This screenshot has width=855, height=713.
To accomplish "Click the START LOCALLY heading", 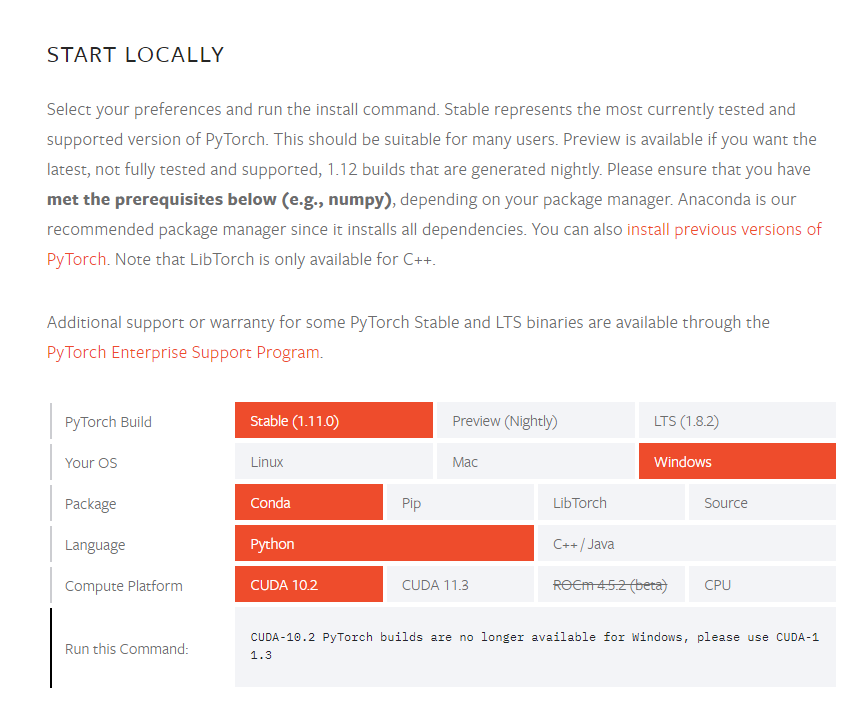I will point(136,55).
